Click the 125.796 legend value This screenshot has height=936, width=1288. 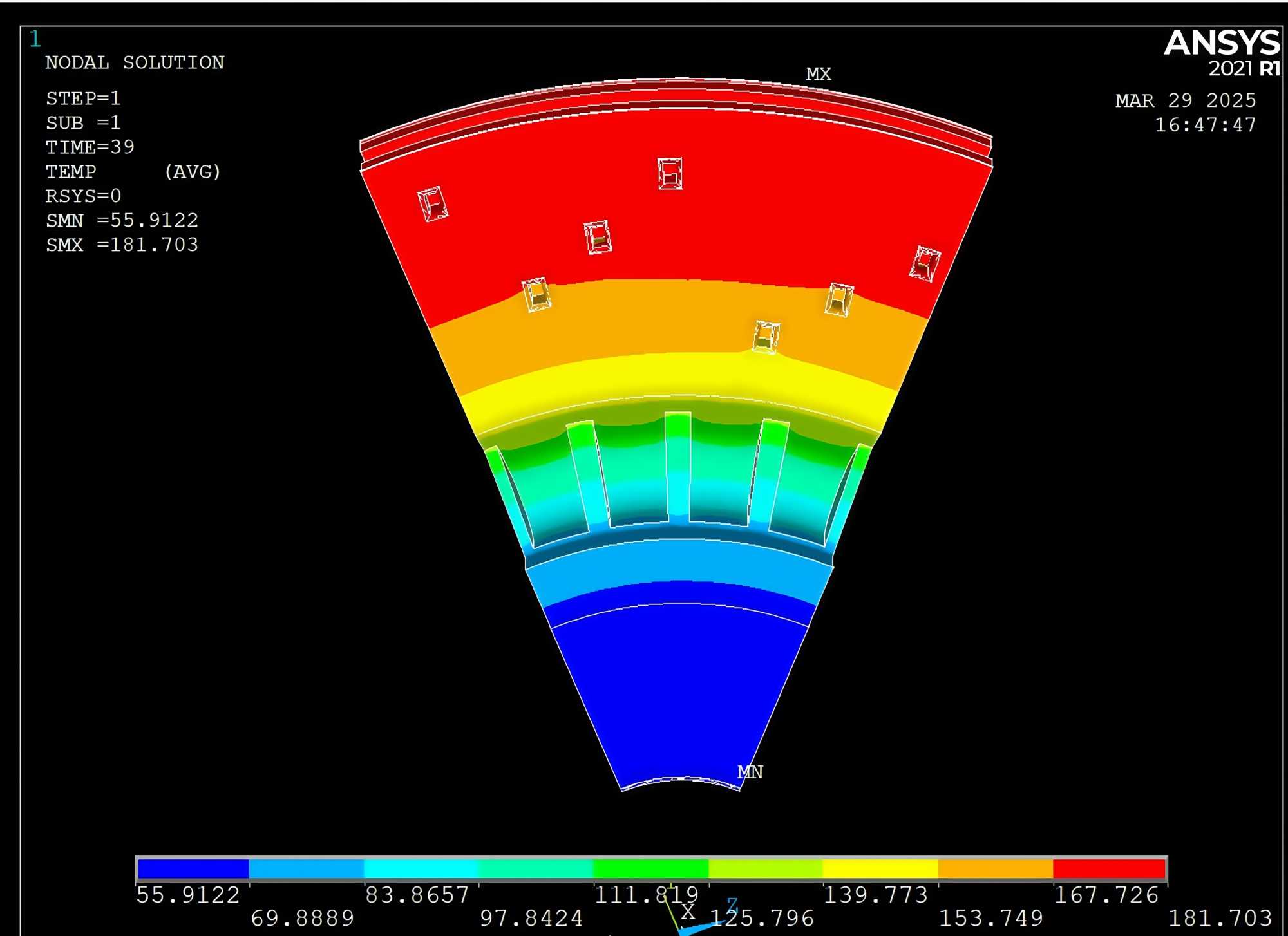(x=762, y=918)
